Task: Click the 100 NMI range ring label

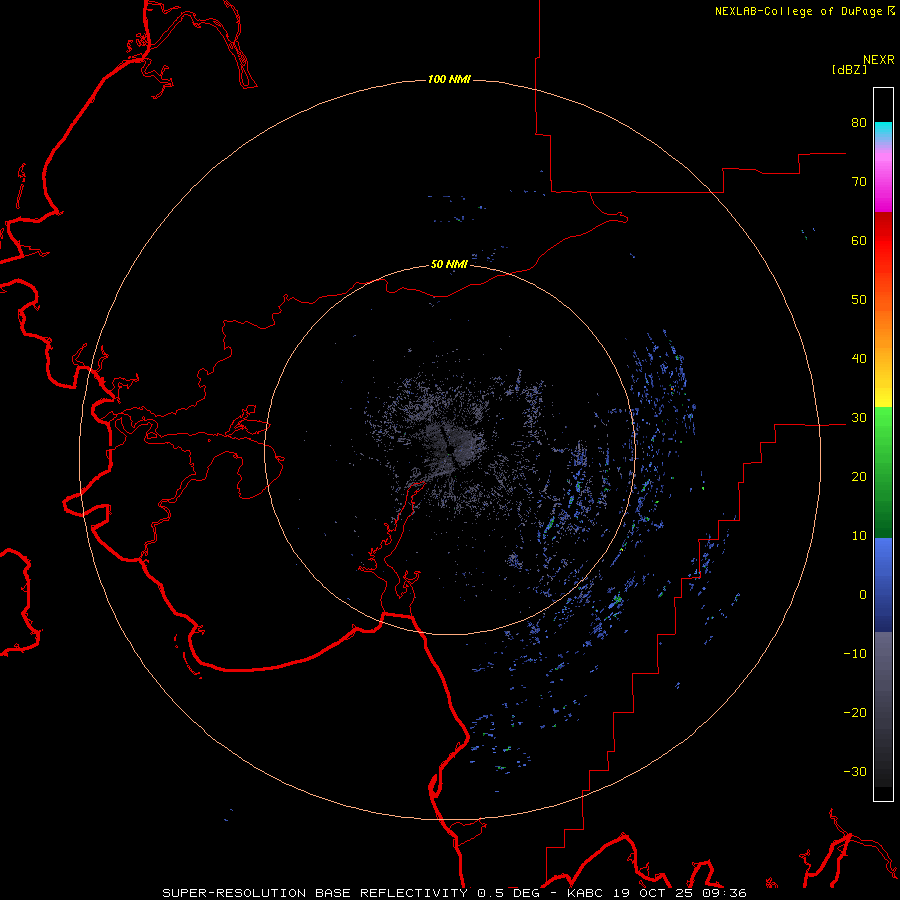Action: [449, 79]
